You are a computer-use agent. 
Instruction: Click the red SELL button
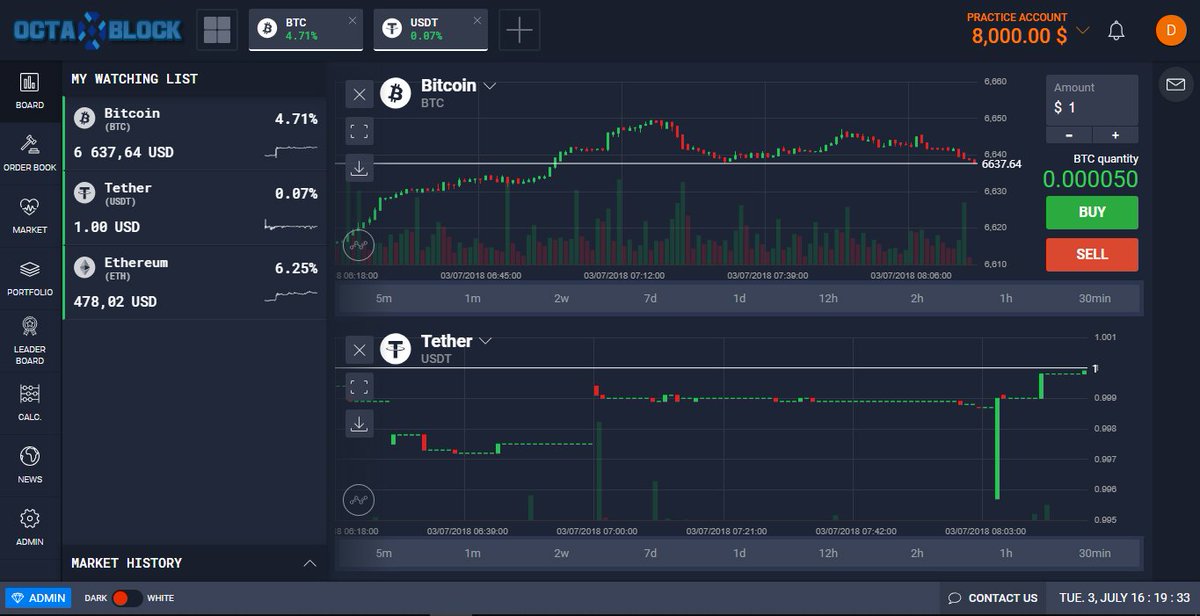pyautogui.click(x=1092, y=254)
